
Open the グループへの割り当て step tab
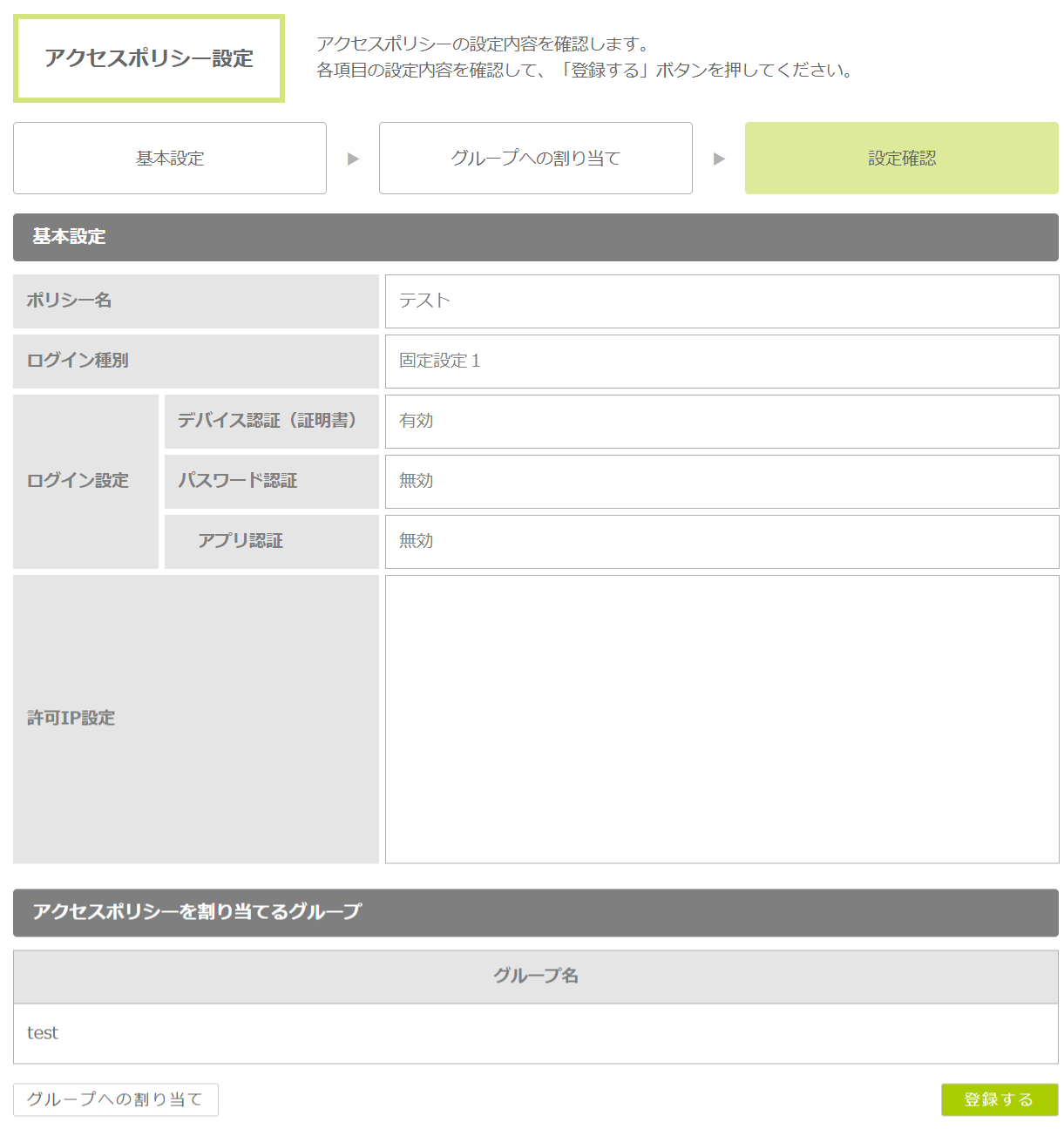tap(535, 159)
